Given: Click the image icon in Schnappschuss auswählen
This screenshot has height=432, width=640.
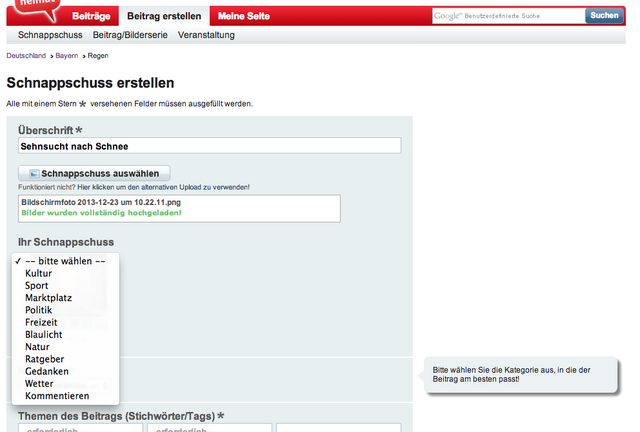Looking at the screenshot, I should (34, 174).
